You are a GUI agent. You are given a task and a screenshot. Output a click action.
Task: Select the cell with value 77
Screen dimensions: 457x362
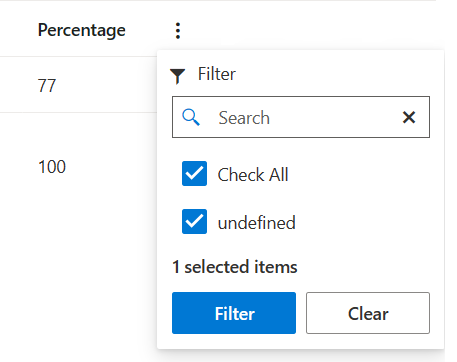coord(47,86)
